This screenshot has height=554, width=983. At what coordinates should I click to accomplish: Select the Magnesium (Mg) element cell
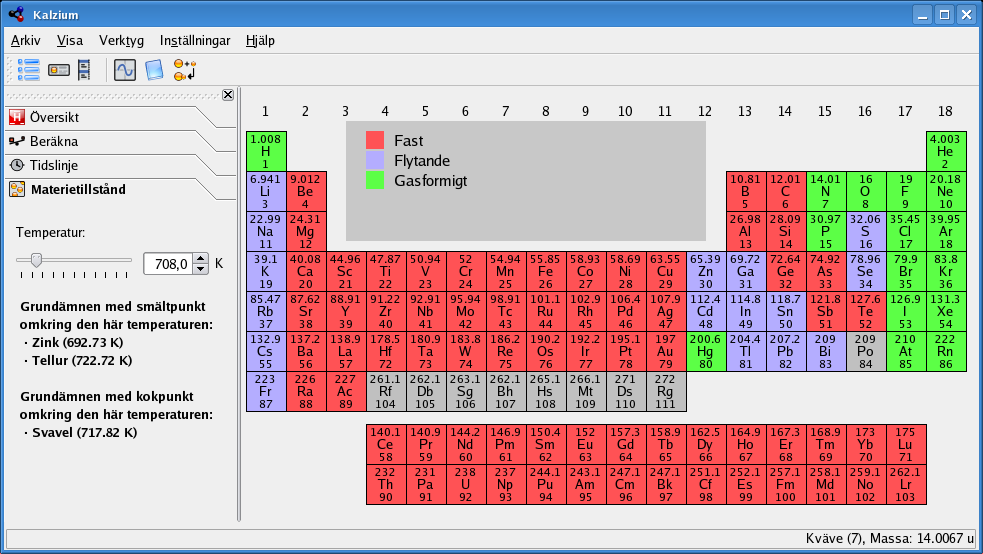(x=306, y=231)
